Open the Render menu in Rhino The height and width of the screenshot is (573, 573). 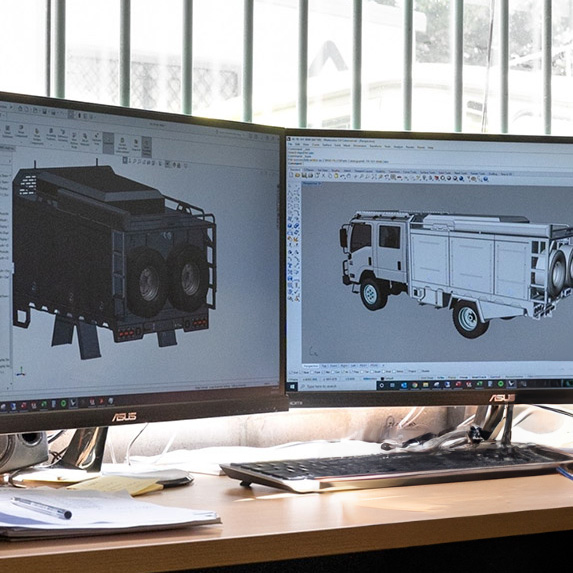click(x=410, y=147)
